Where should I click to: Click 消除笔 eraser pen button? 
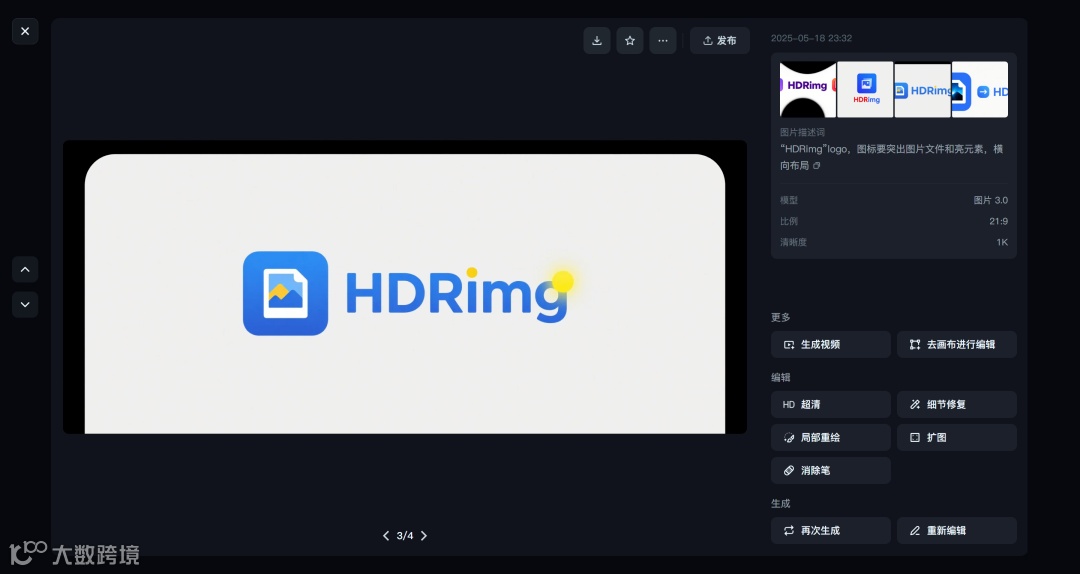(x=831, y=471)
